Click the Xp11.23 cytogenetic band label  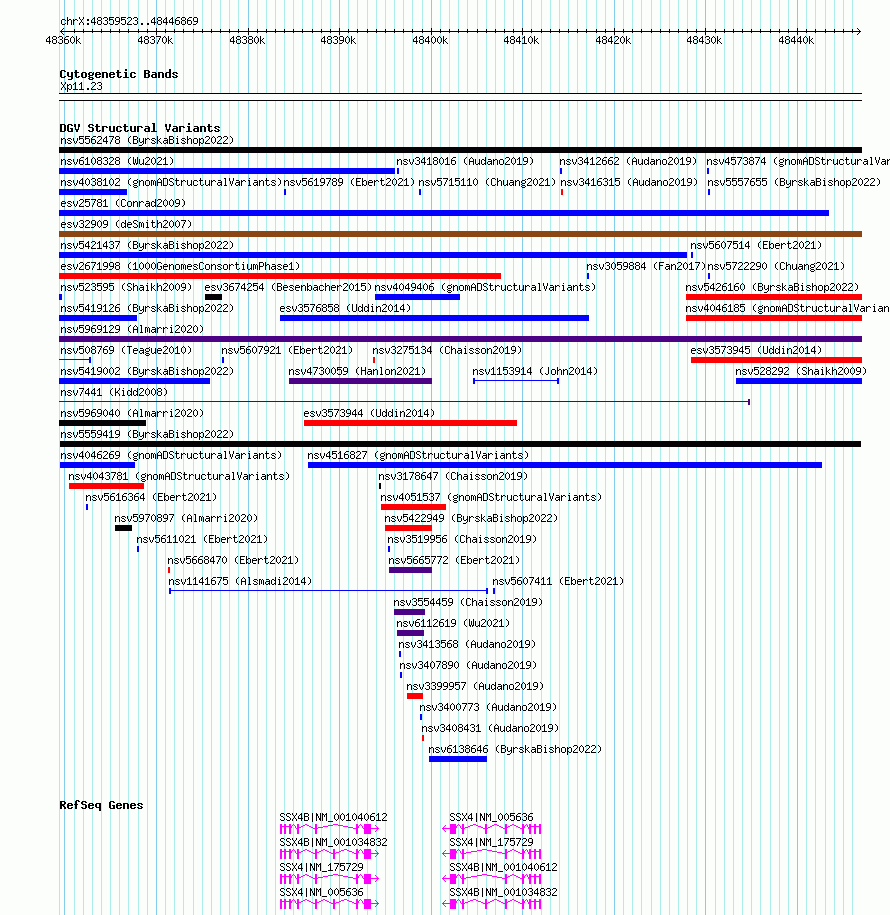[81, 87]
